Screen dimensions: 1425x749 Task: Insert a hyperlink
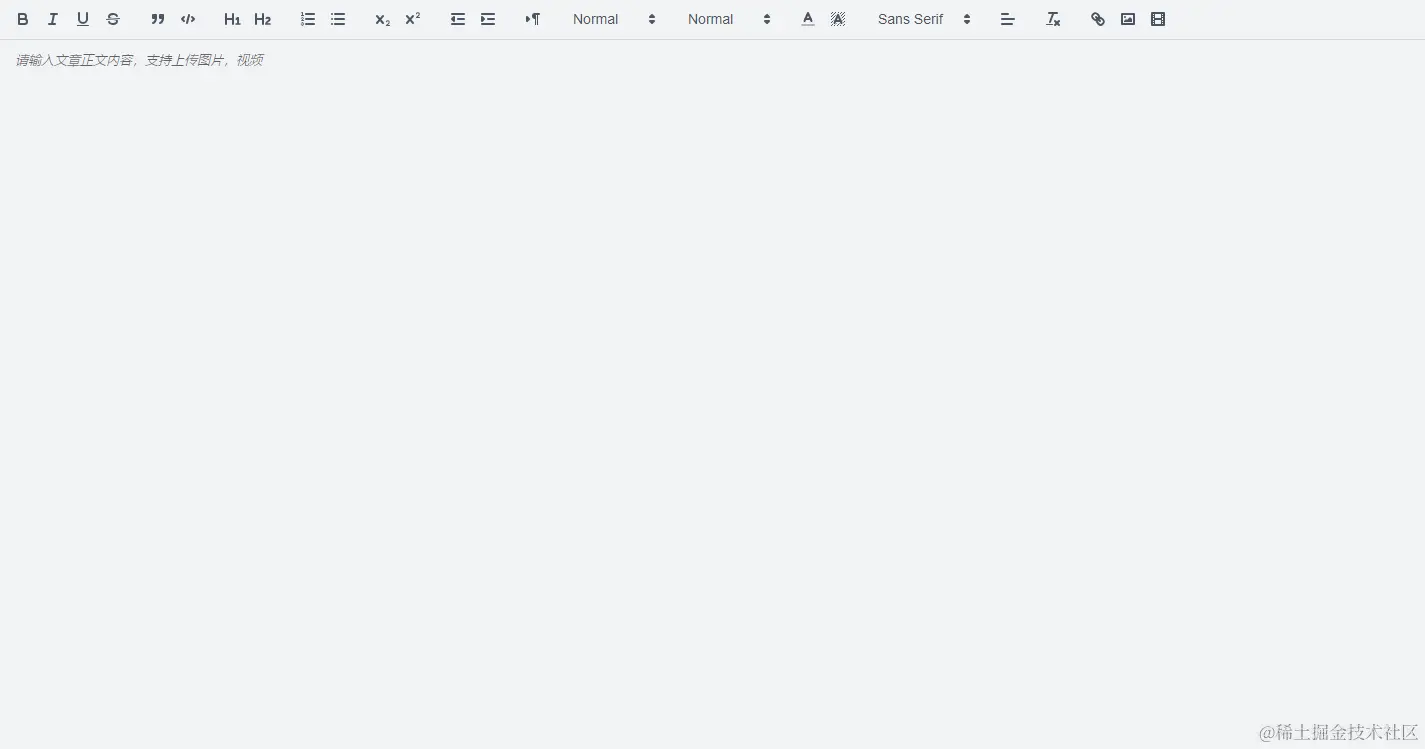1098,19
